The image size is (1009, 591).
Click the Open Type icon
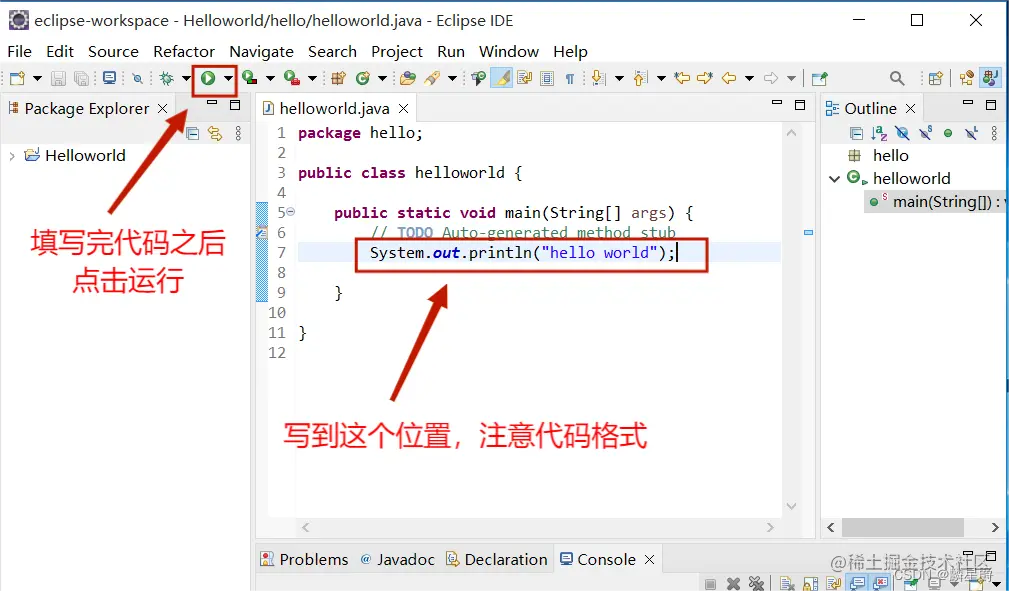coord(408,79)
